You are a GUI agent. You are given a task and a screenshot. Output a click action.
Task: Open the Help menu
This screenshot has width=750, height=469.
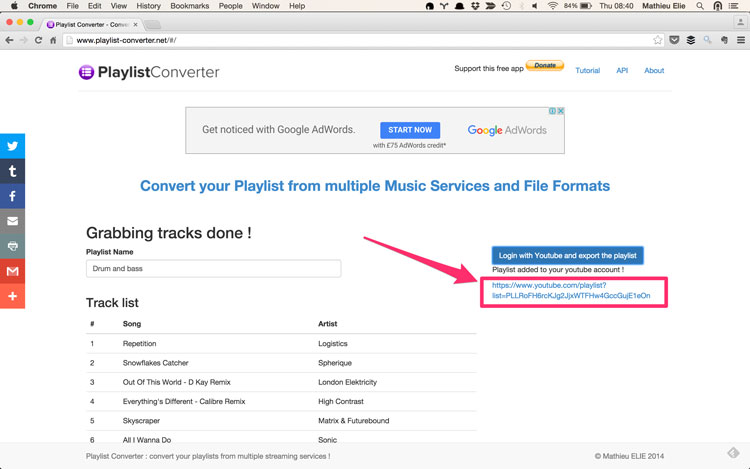pyautogui.click(x=297, y=6)
